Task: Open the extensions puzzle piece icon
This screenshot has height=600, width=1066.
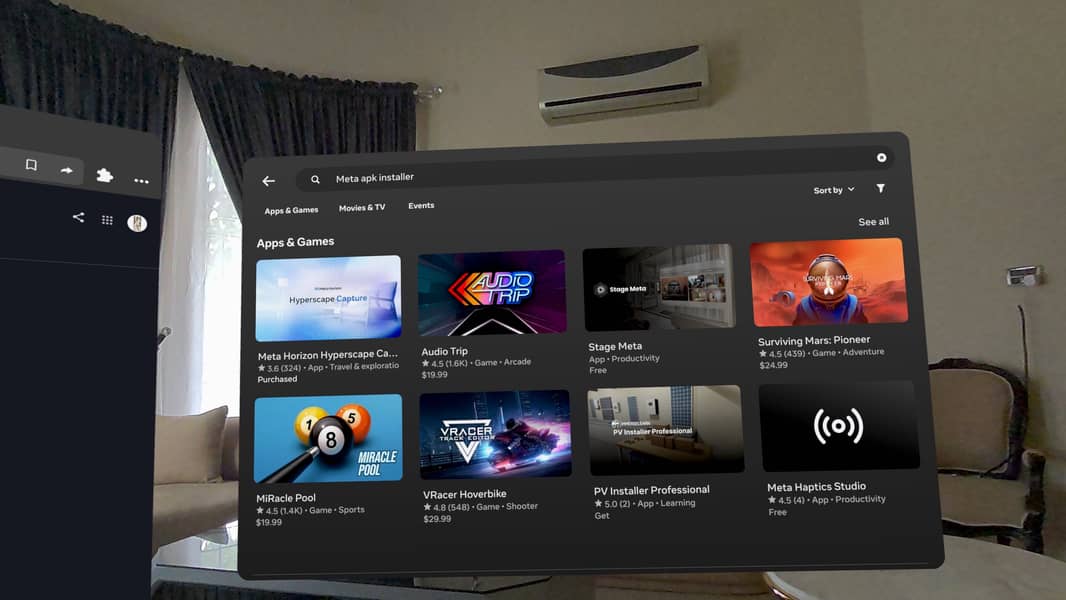Action: (x=105, y=175)
